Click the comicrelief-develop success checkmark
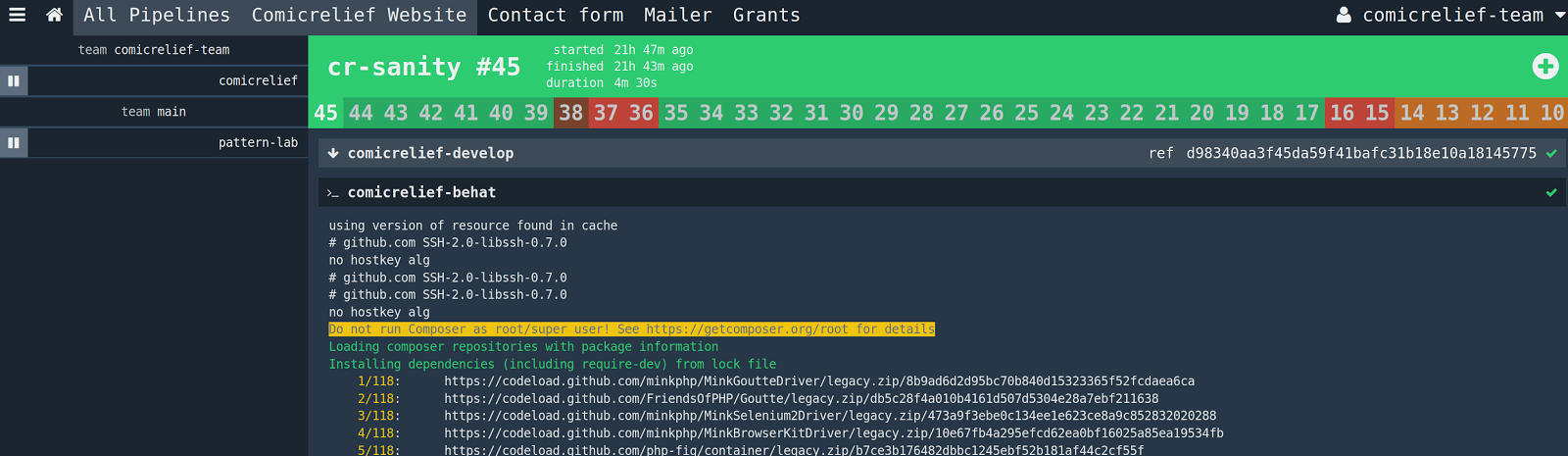Viewport: 1568px width, 456px height. [x=1551, y=153]
